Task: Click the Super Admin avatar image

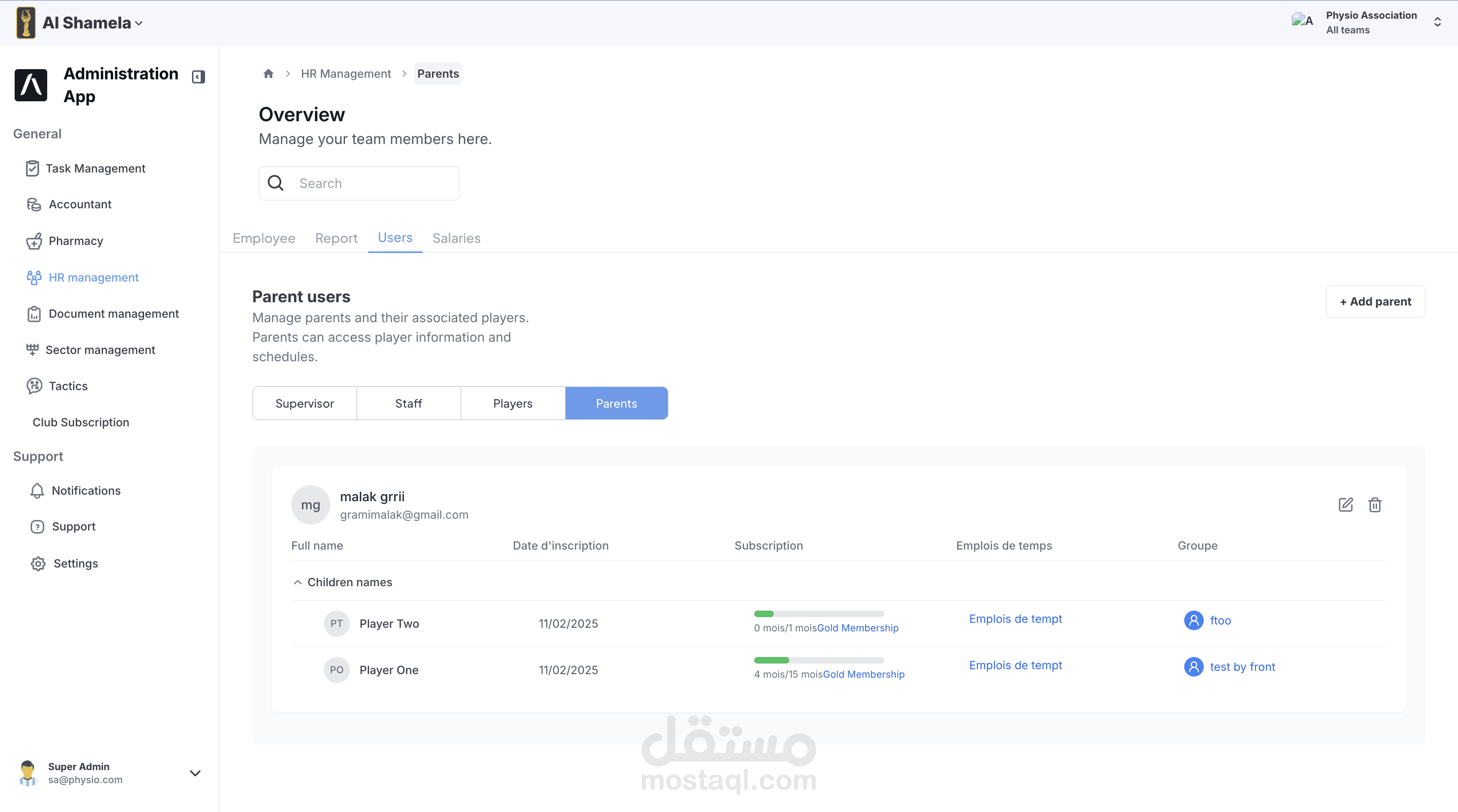Action: (x=27, y=773)
